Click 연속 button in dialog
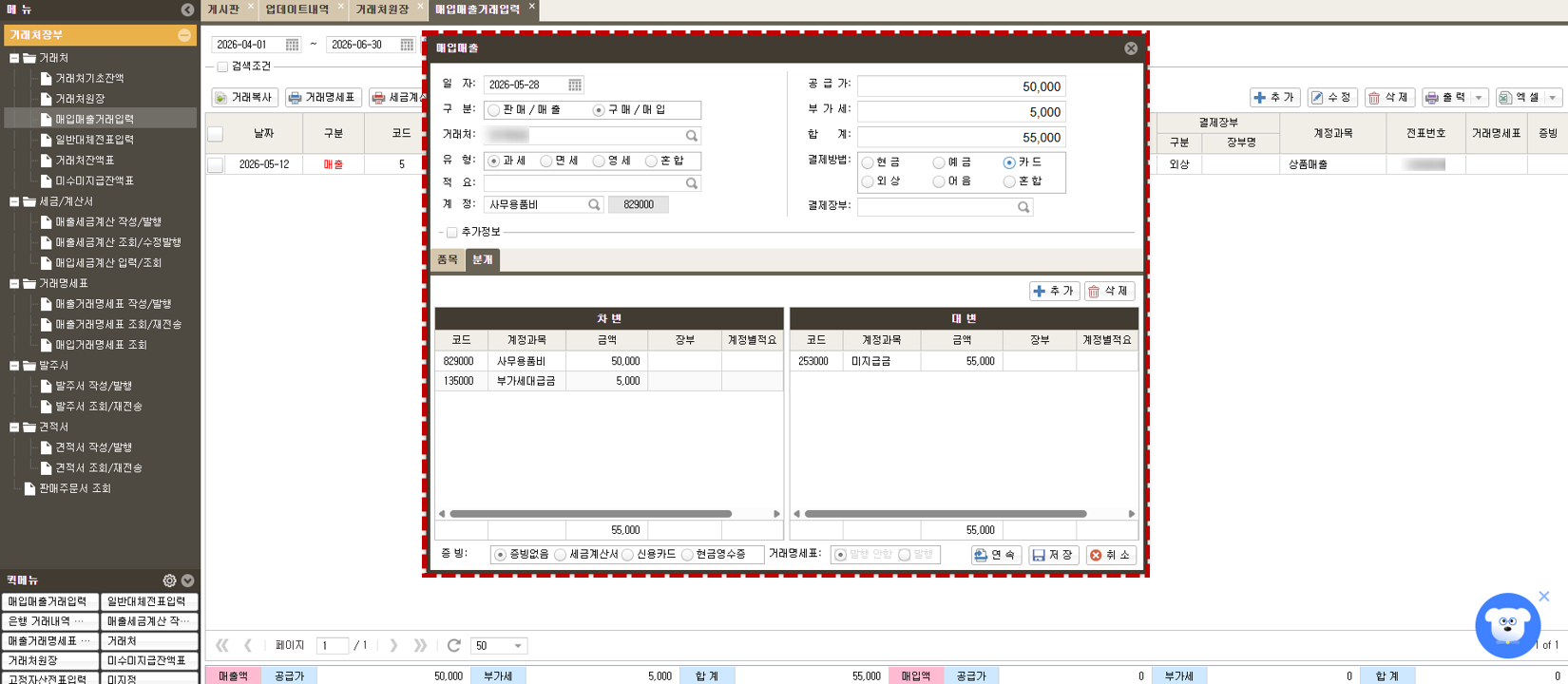 click(x=996, y=555)
